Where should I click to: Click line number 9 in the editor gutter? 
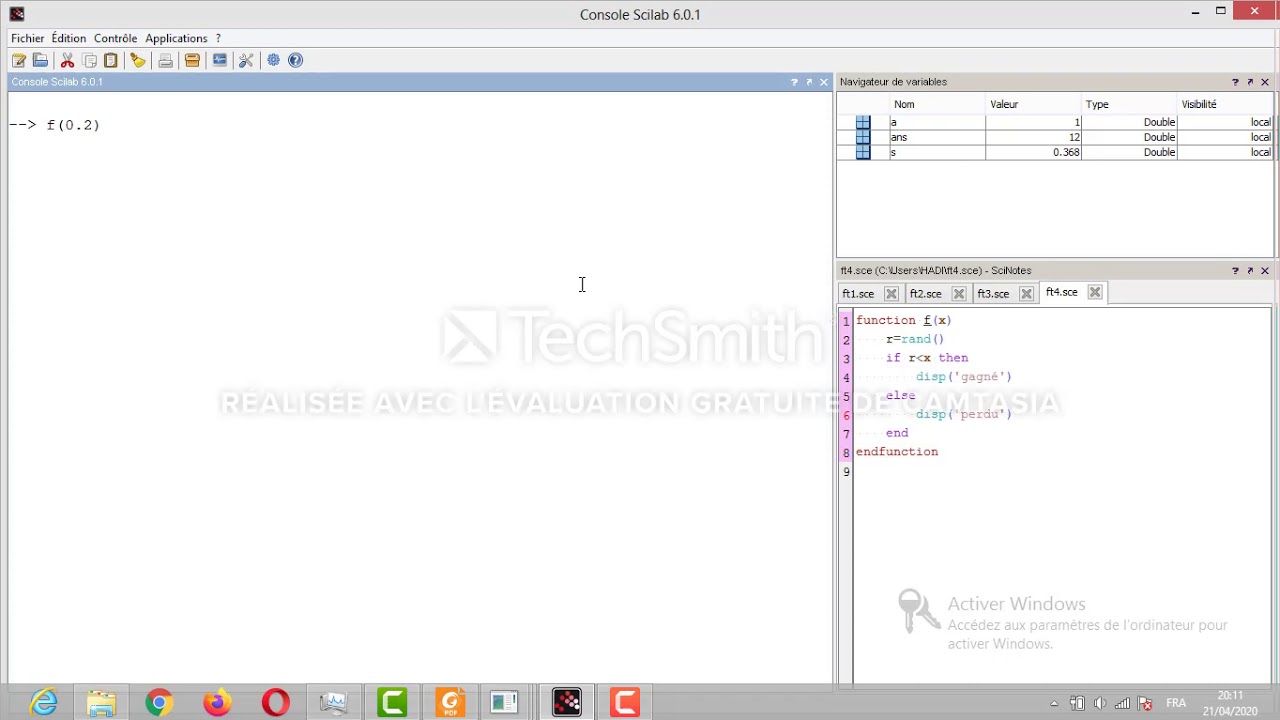(x=846, y=472)
